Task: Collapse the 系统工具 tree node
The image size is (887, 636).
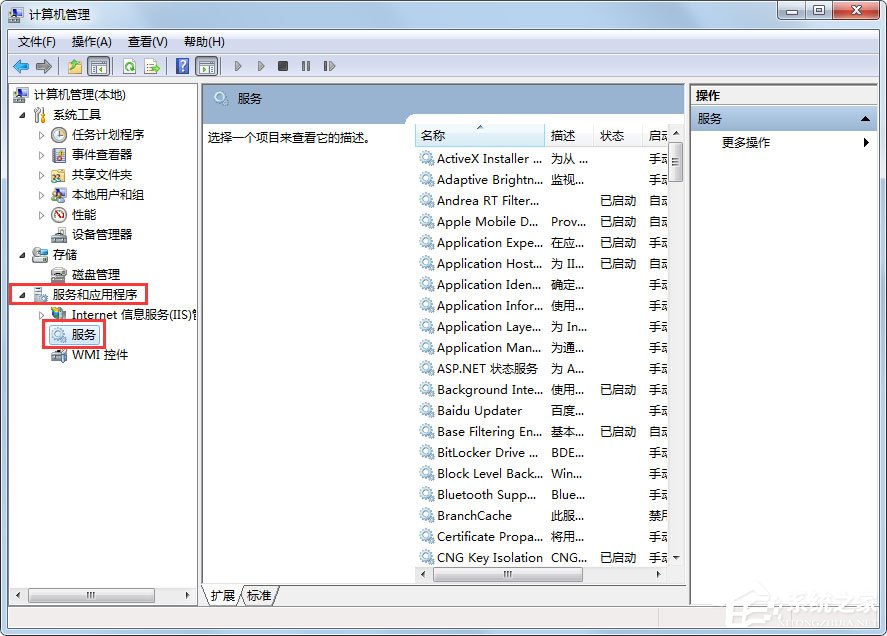Action: (x=22, y=115)
